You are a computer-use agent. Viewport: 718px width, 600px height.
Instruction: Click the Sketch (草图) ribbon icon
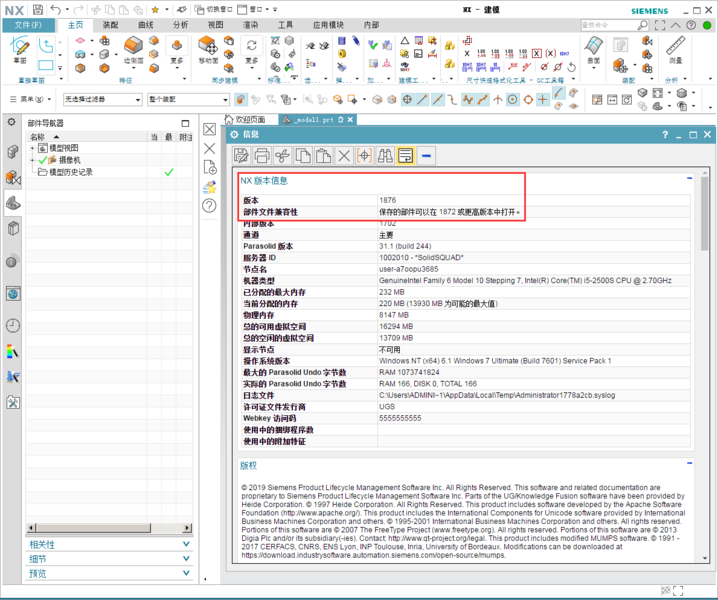[x=20, y=49]
